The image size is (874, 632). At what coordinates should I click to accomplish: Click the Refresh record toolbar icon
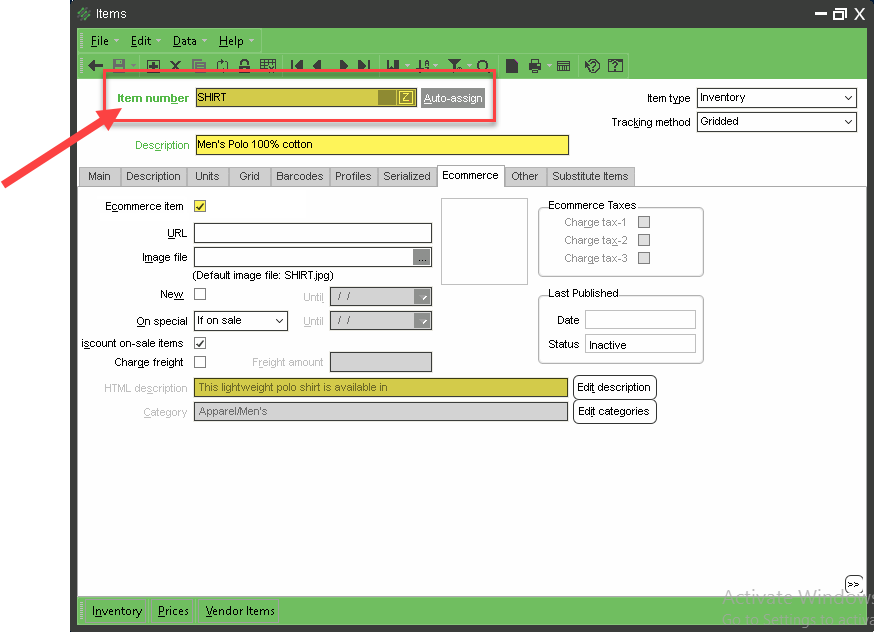coord(222,66)
